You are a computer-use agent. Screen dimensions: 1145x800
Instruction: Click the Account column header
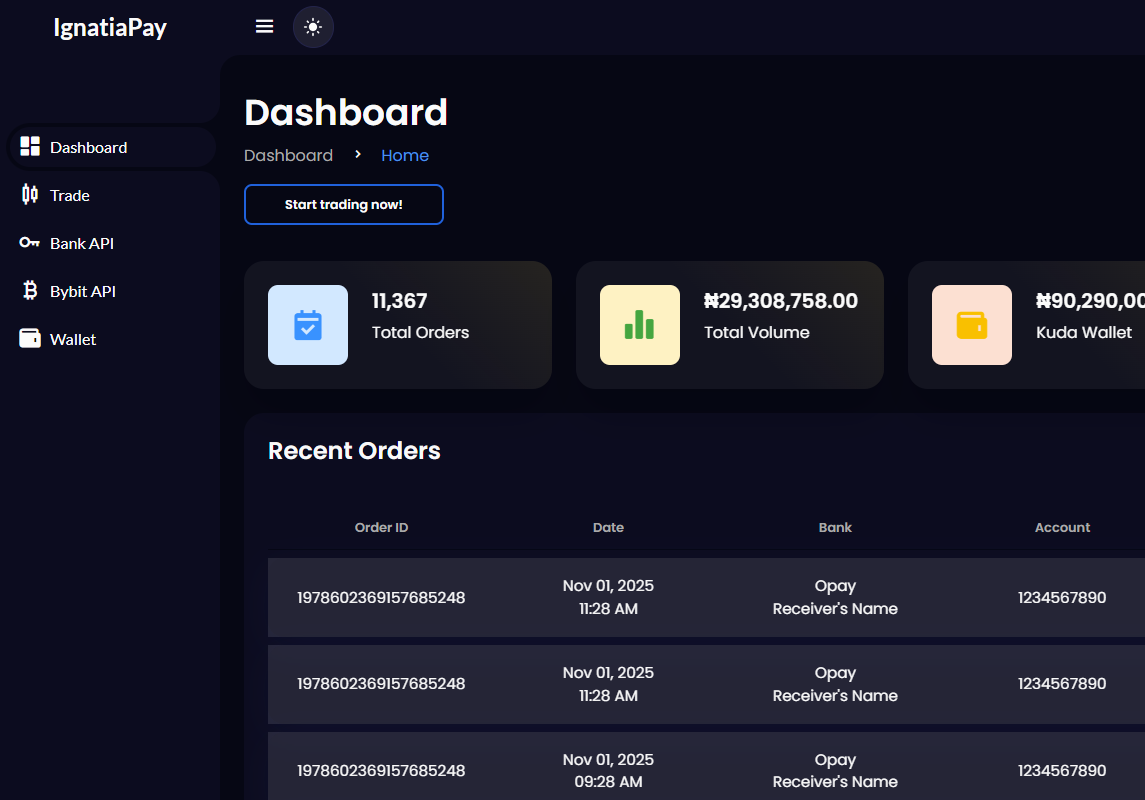(1062, 527)
